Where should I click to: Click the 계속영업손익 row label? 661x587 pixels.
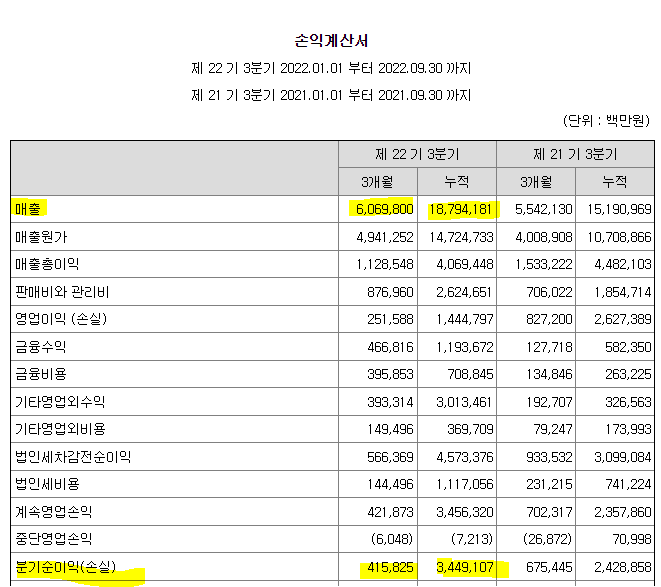(x=54, y=512)
